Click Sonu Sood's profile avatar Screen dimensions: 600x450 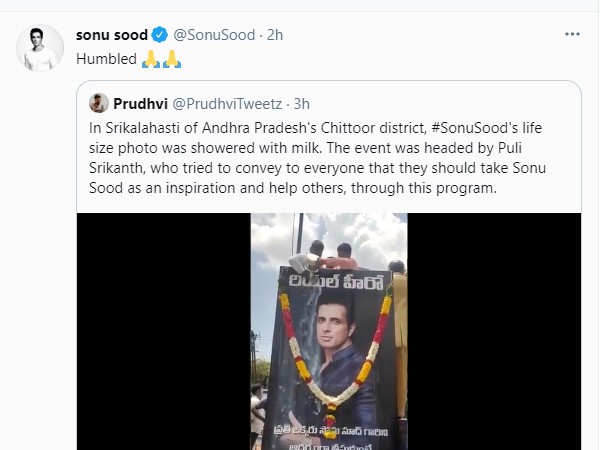[x=40, y=48]
